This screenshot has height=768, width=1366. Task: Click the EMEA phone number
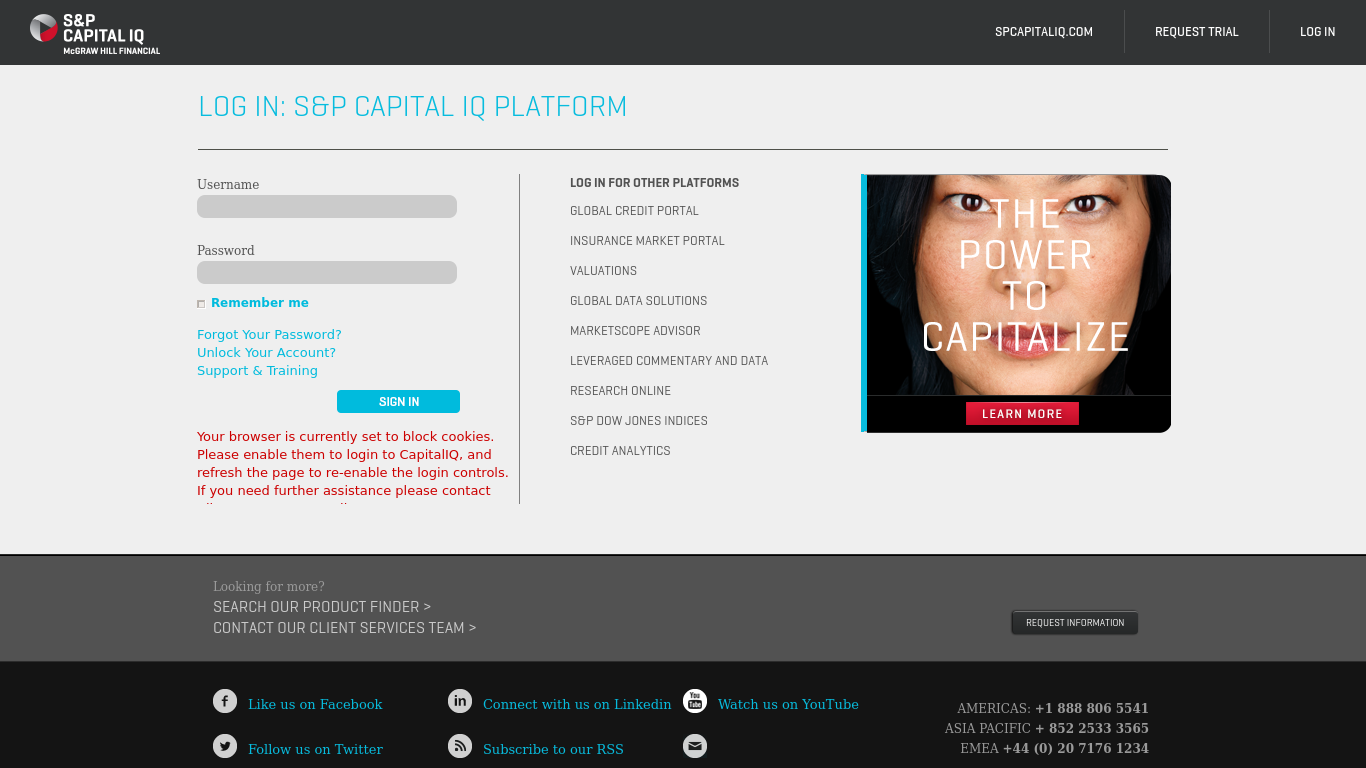point(1076,749)
